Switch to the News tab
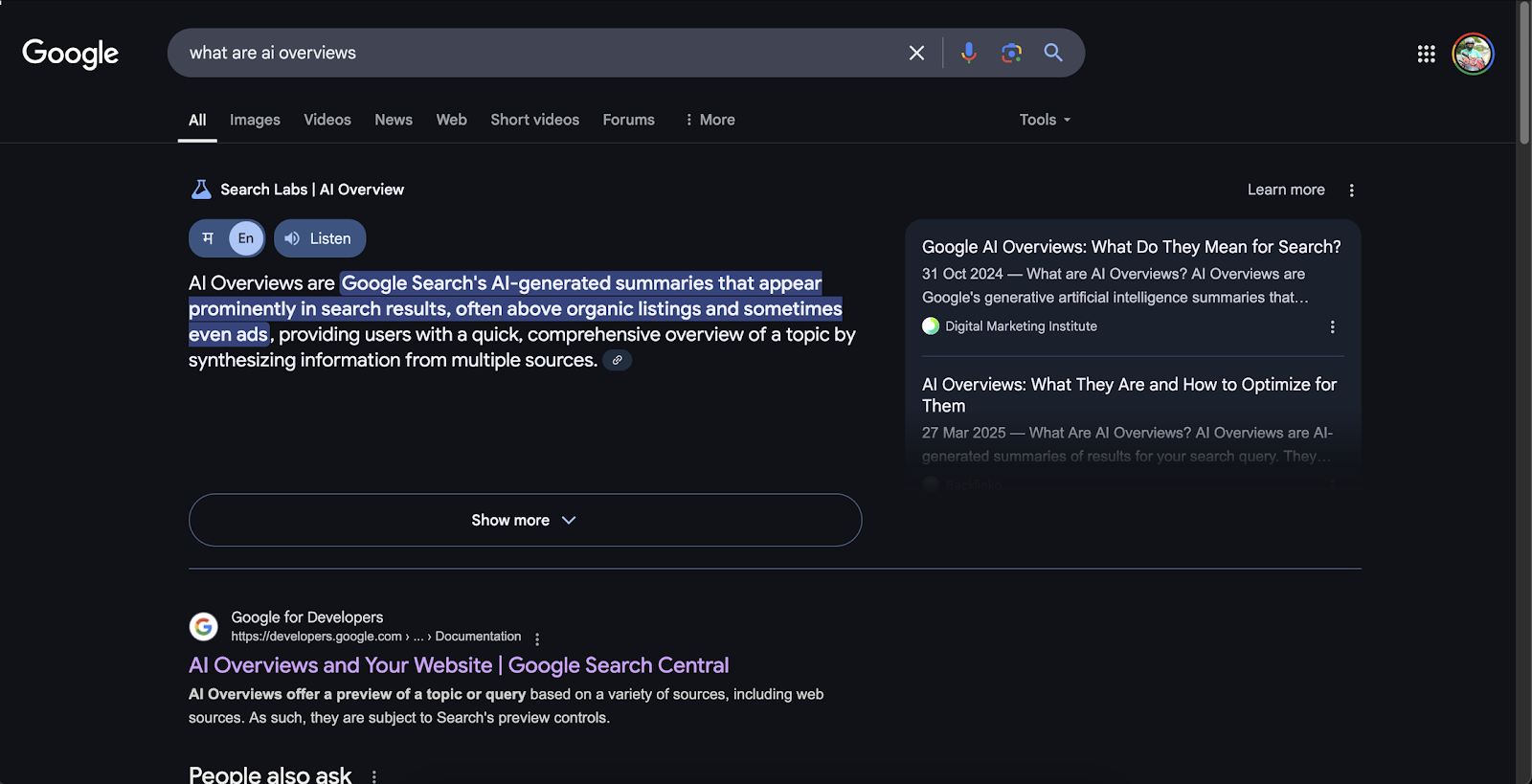The height and width of the screenshot is (784, 1532). (394, 120)
